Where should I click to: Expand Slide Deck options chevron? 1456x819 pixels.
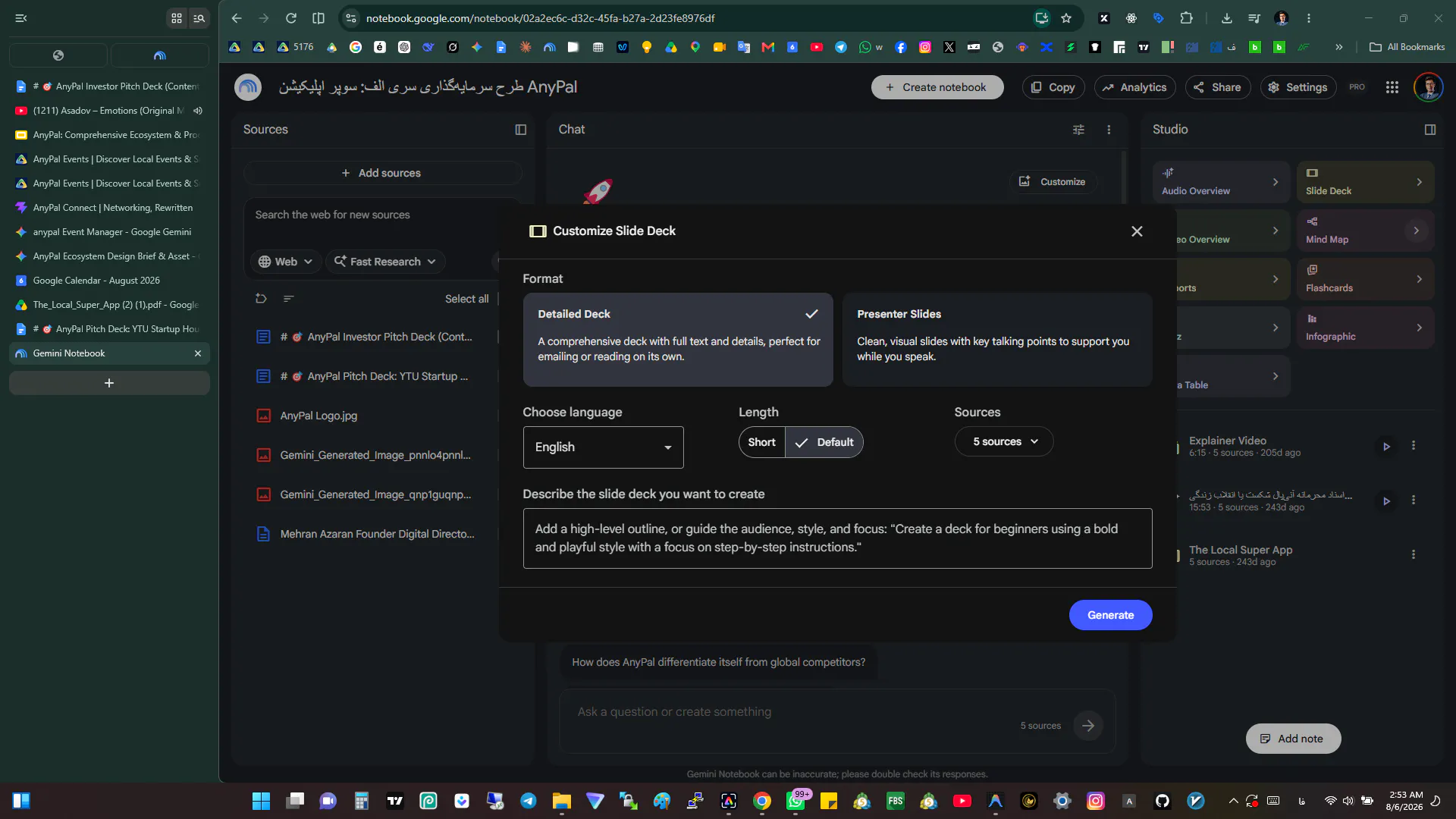coord(1420,182)
